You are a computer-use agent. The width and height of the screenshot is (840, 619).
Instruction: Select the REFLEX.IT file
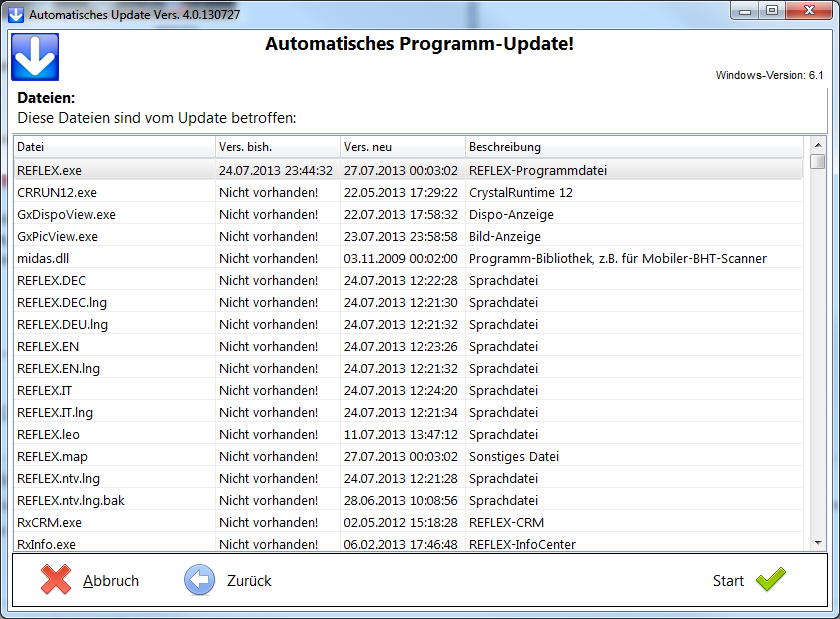coord(408,390)
